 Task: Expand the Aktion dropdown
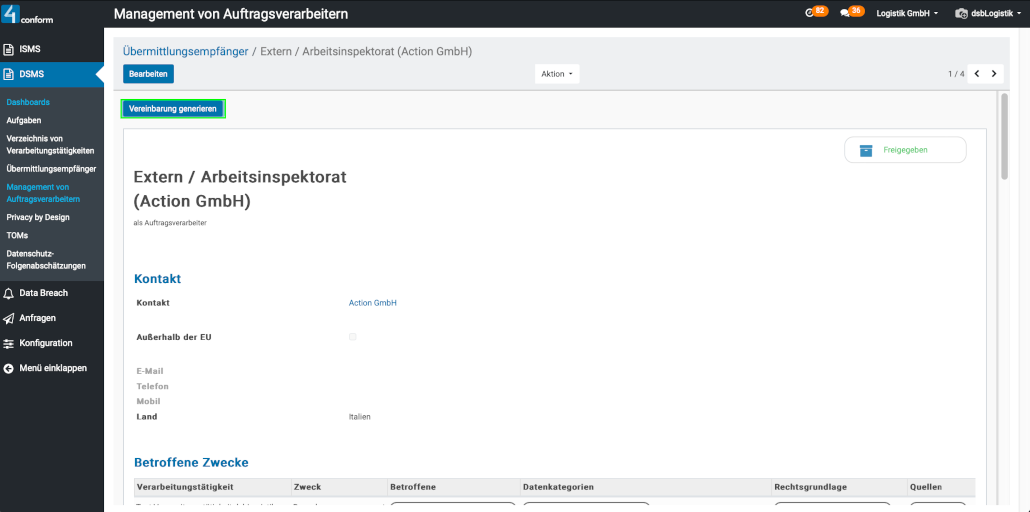pyautogui.click(x=557, y=74)
